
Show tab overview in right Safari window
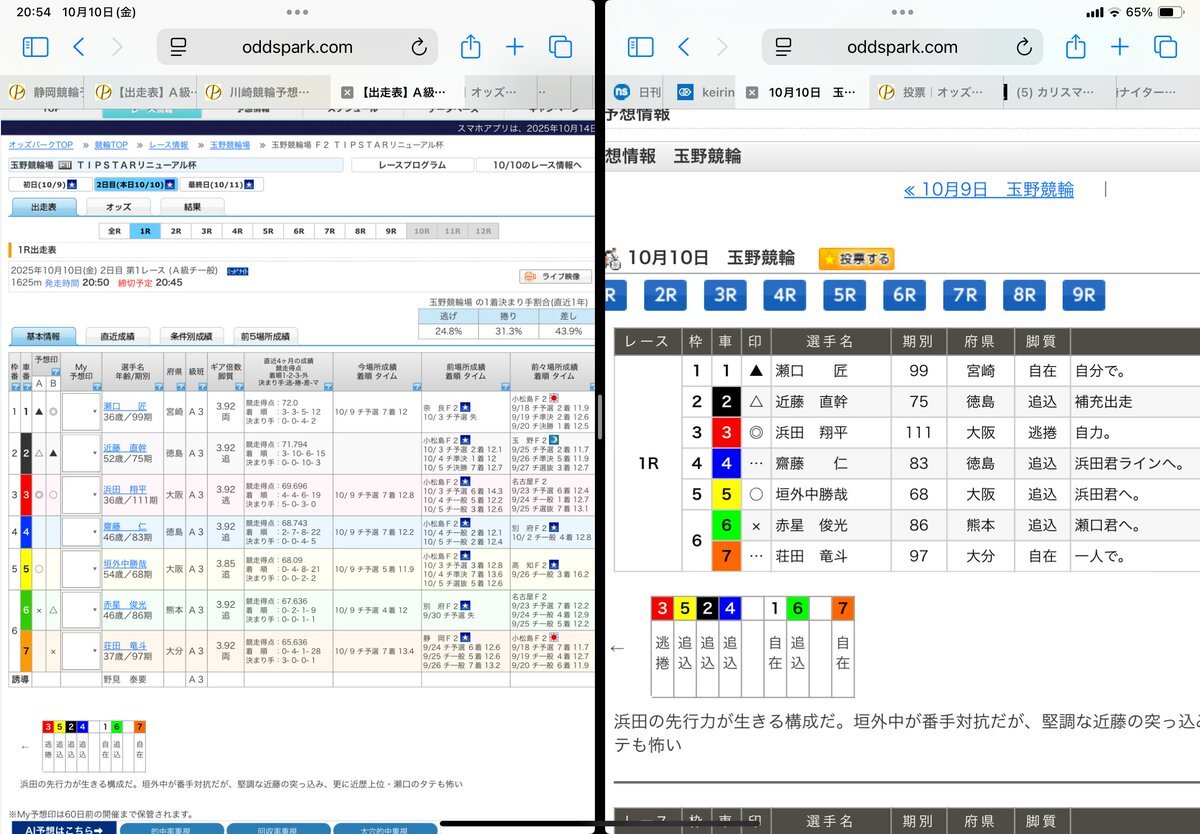click(1165, 47)
